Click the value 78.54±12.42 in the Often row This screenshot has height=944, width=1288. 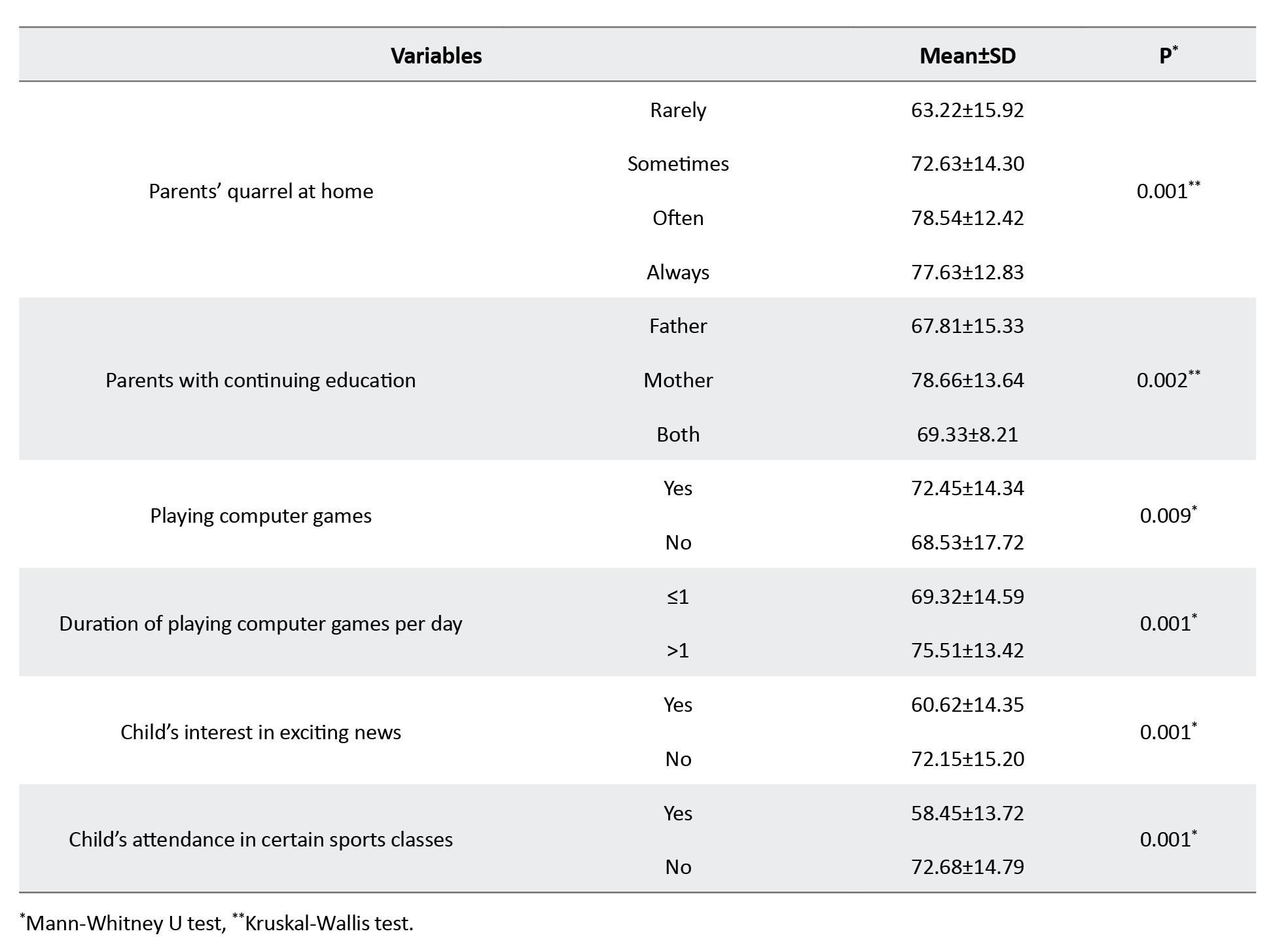pyautogui.click(x=967, y=218)
